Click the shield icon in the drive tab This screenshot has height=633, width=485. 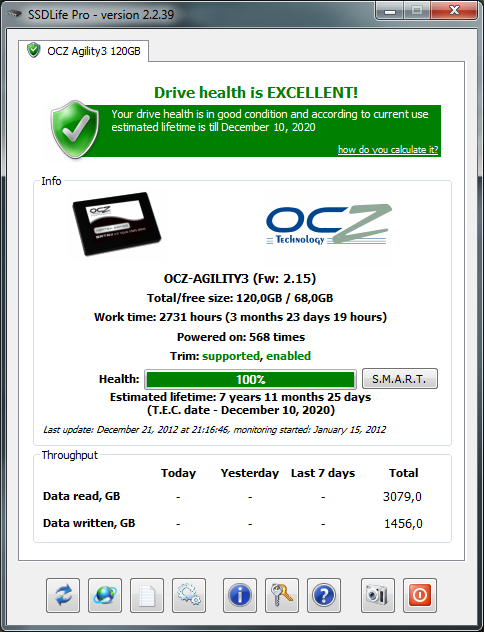click(34, 50)
